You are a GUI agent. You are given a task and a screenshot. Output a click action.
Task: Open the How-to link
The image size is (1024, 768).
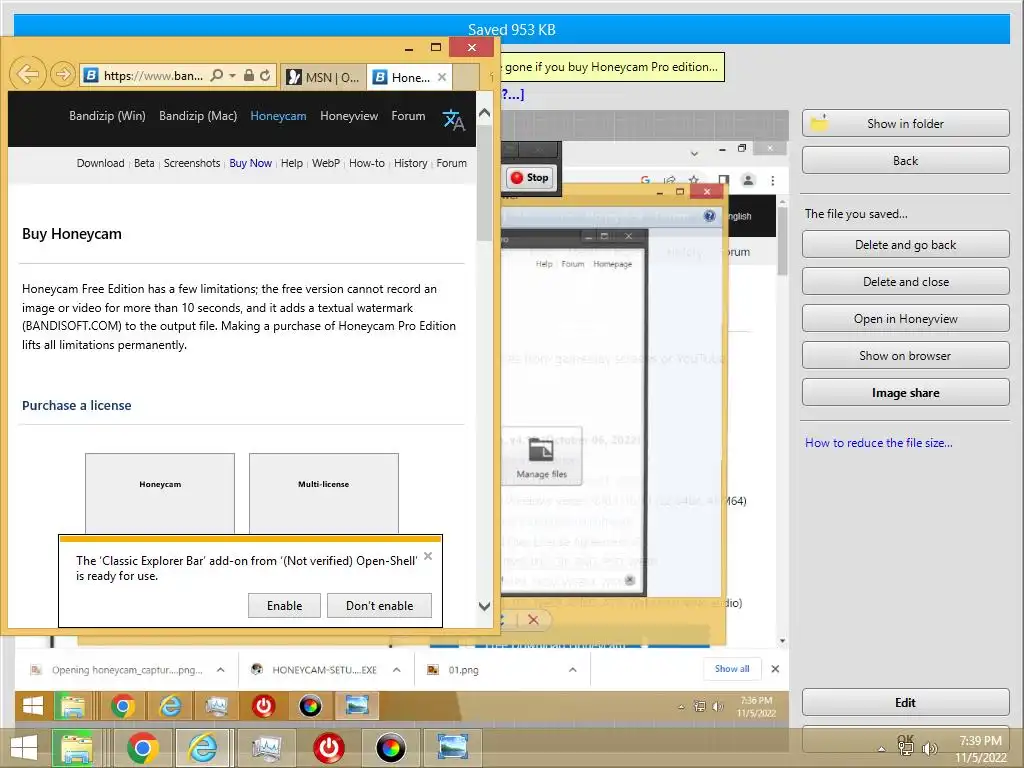[367, 163]
